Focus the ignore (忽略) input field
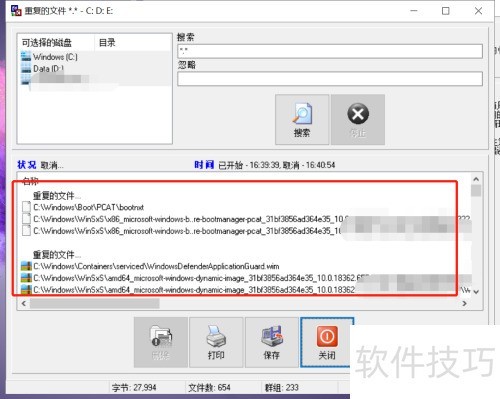Screen dimensions: 500x399 tap(330, 79)
